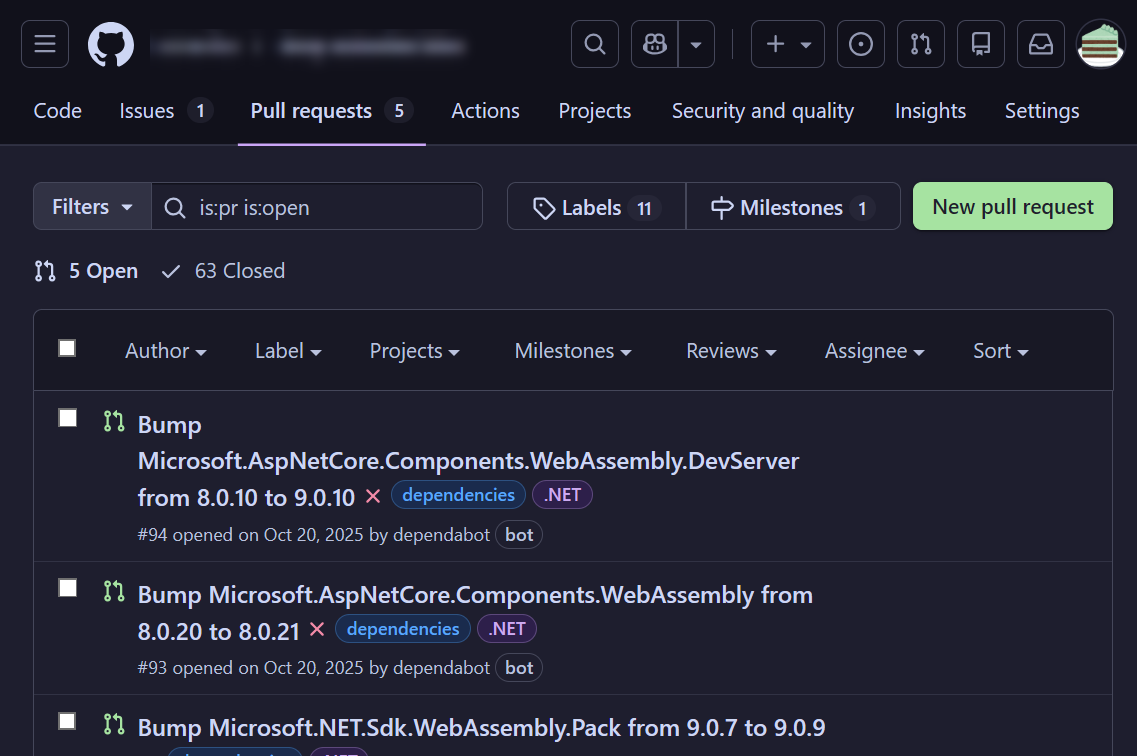Open dependabot author link on #93

(442, 668)
